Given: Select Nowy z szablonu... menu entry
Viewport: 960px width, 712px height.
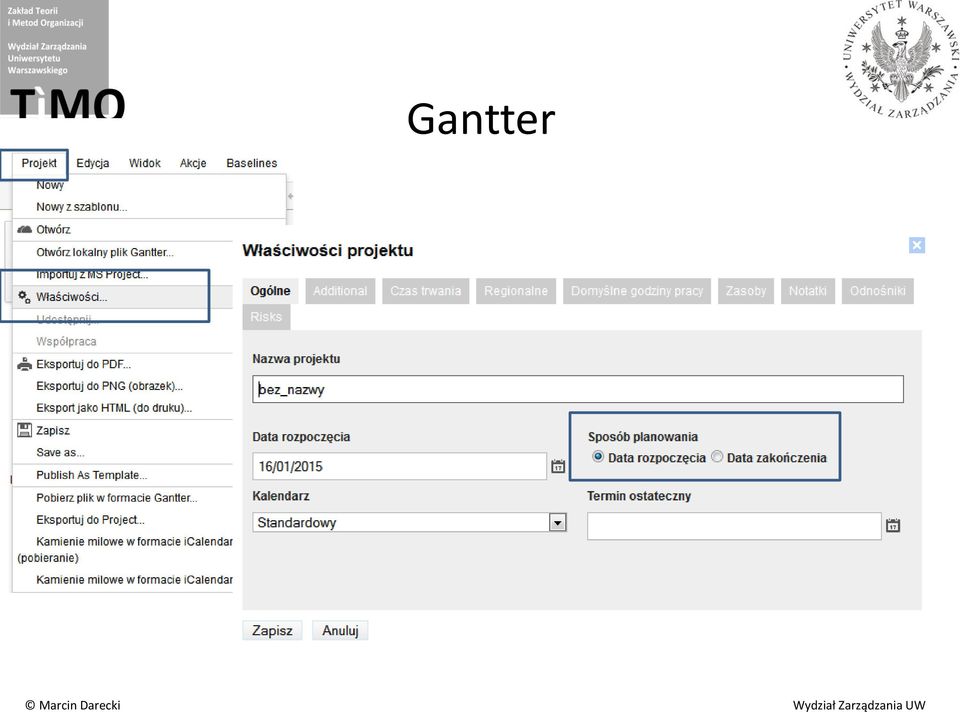Looking at the screenshot, I should [81, 207].
